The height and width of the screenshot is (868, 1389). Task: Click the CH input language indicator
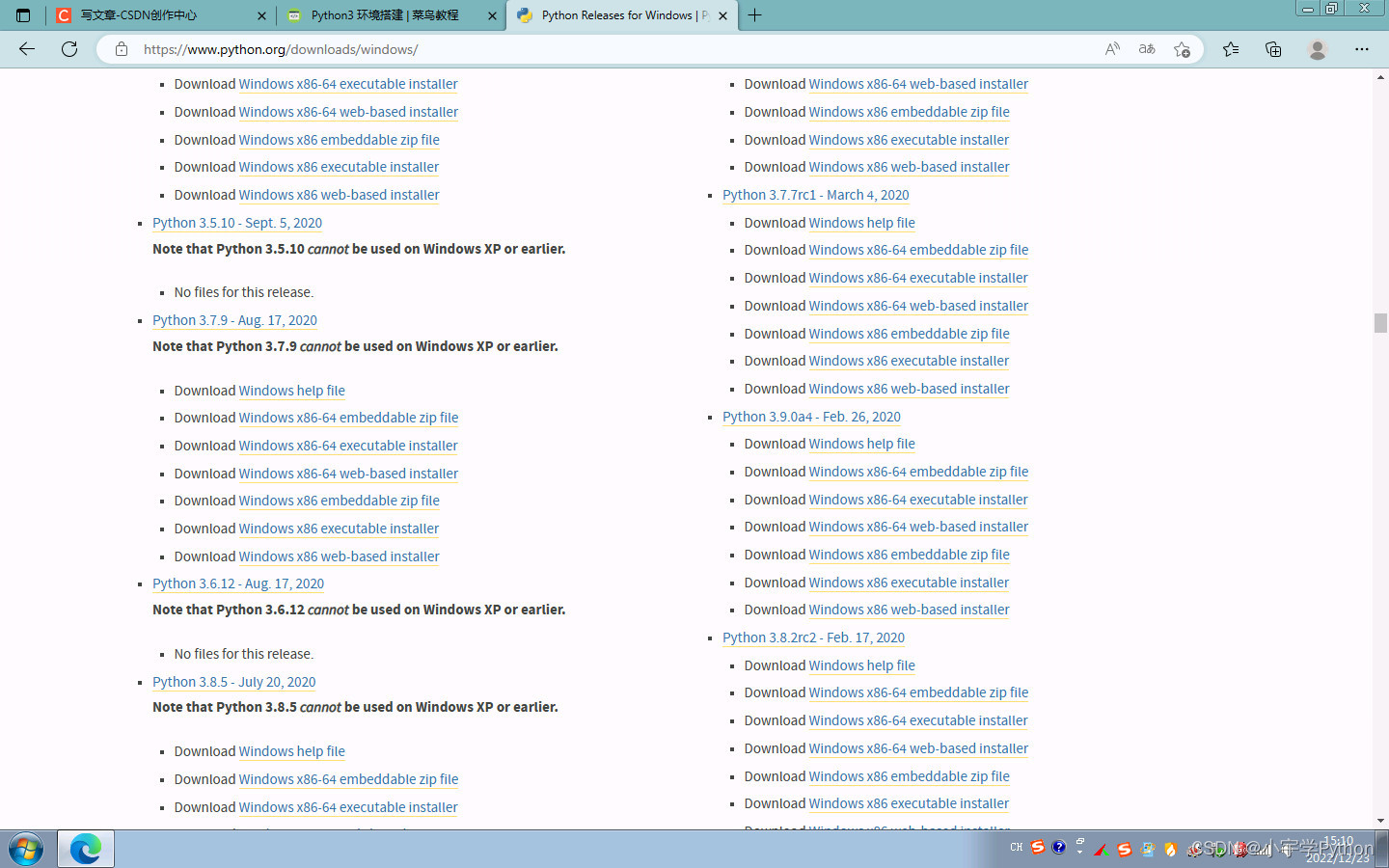[1017, 848]
